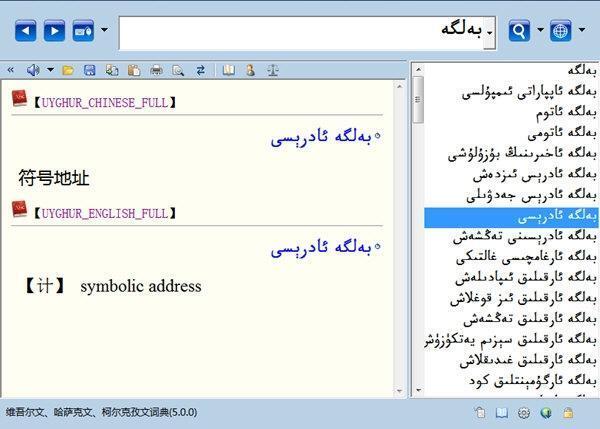
Task: Click the save floppy disk icon
Action: (x=90, y=70)
